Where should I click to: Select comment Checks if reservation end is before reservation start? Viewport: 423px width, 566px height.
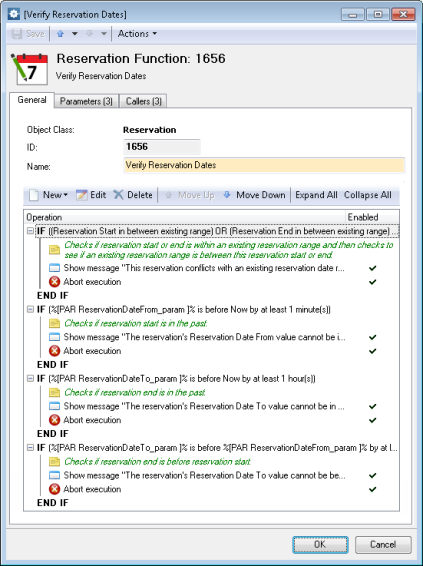click(157, 461)
